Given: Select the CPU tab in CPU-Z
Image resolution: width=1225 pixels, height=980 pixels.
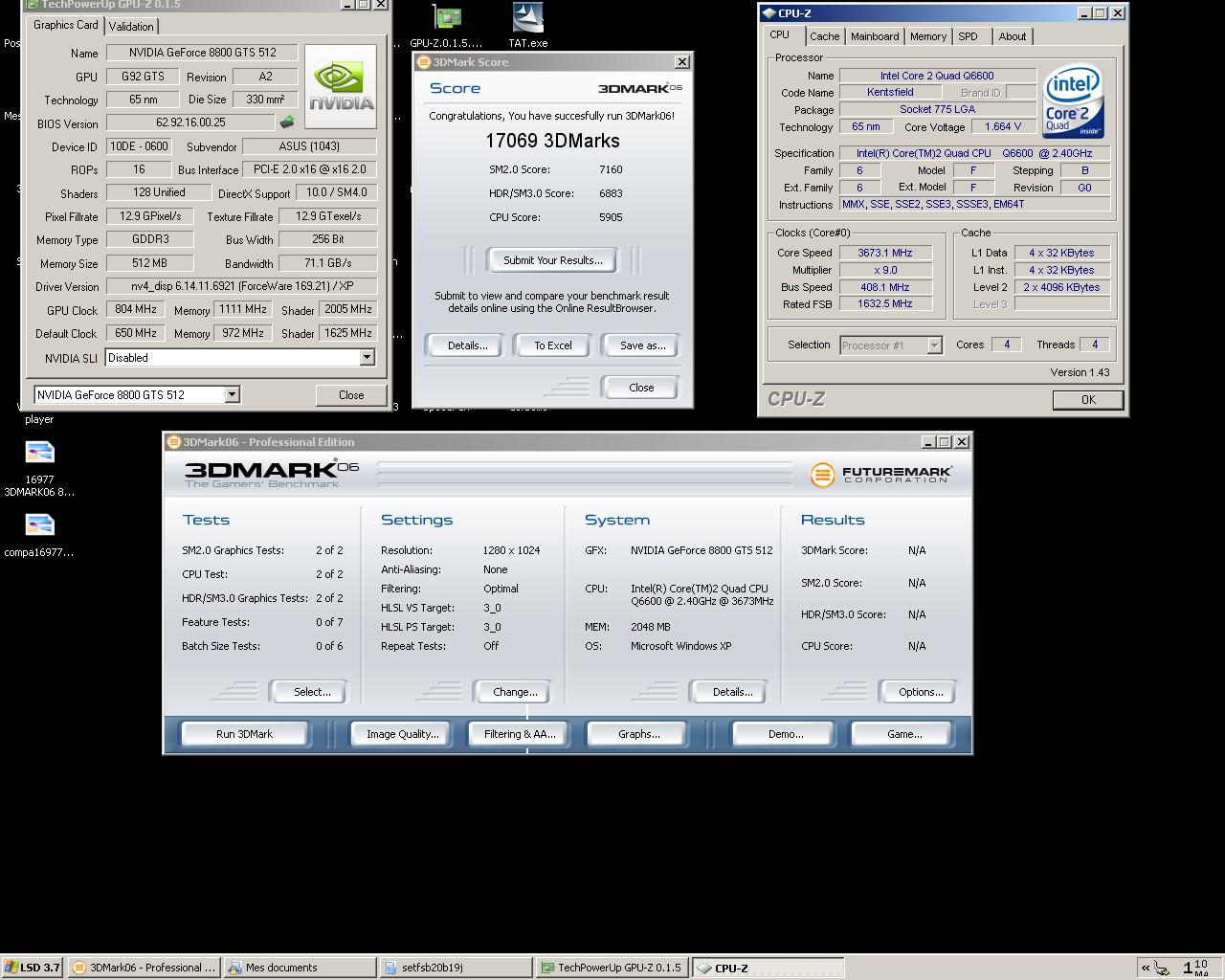Looking at the screenshot, I should coord(780,34).
